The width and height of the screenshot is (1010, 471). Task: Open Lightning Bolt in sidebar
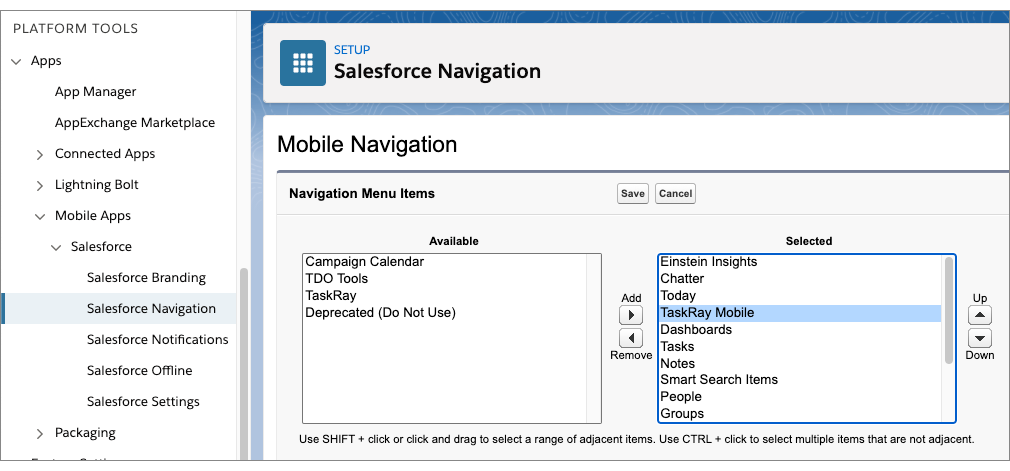[97, 184]
